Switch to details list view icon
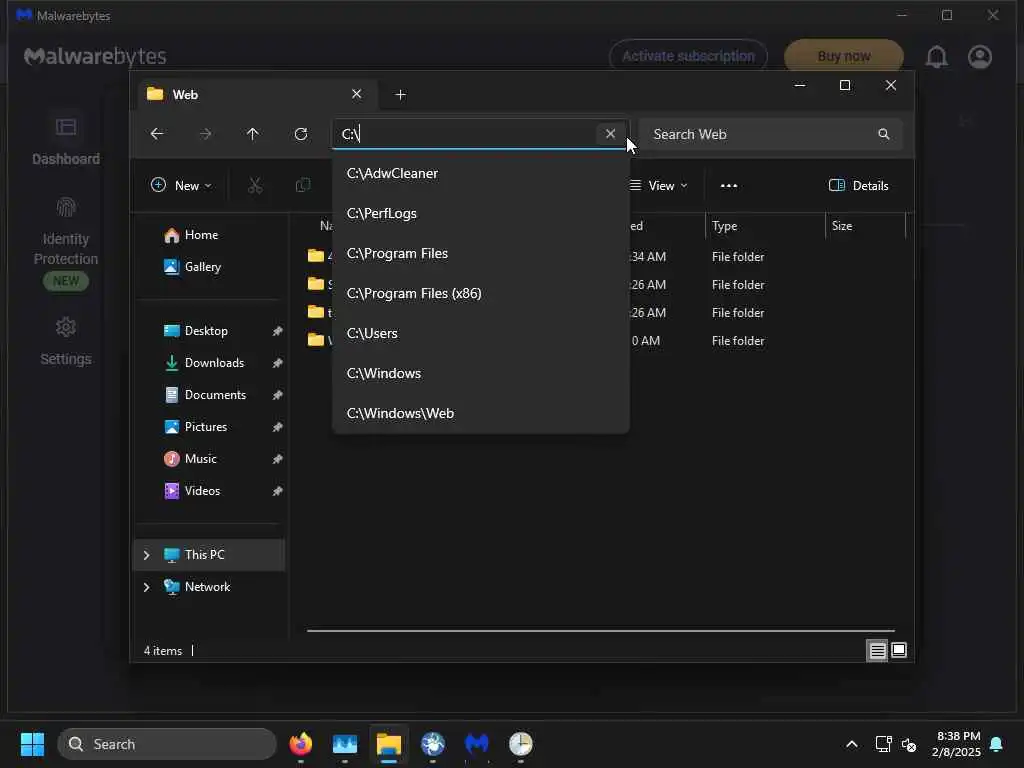 coord(877,650)
